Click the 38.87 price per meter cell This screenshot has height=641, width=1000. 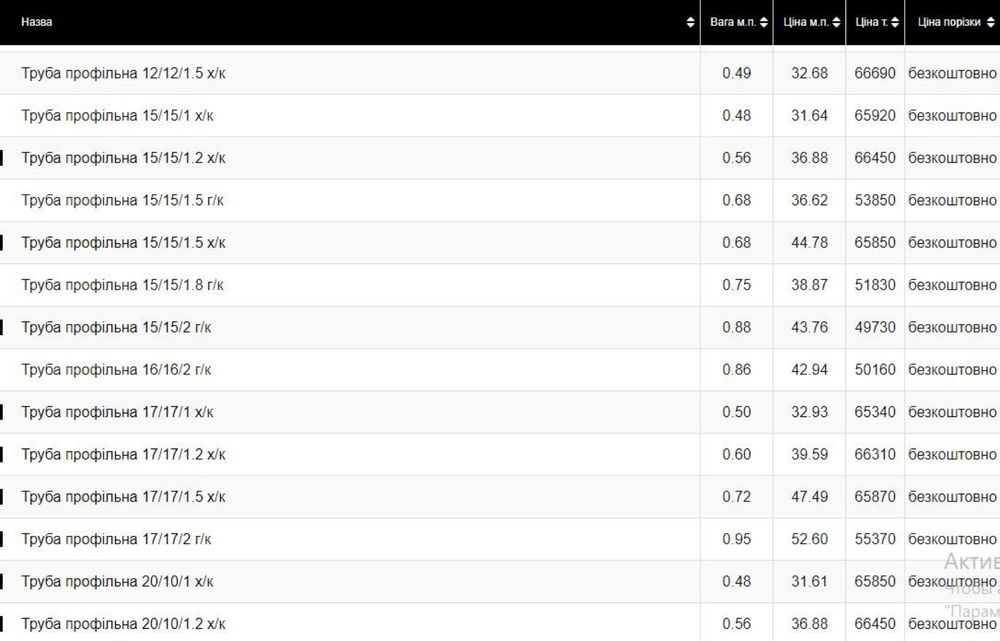pyautogui.click(x=809, y=285)
